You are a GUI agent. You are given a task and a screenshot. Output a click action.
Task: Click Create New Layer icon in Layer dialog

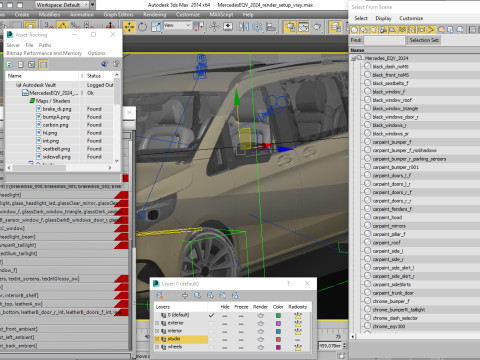[160, 295]
